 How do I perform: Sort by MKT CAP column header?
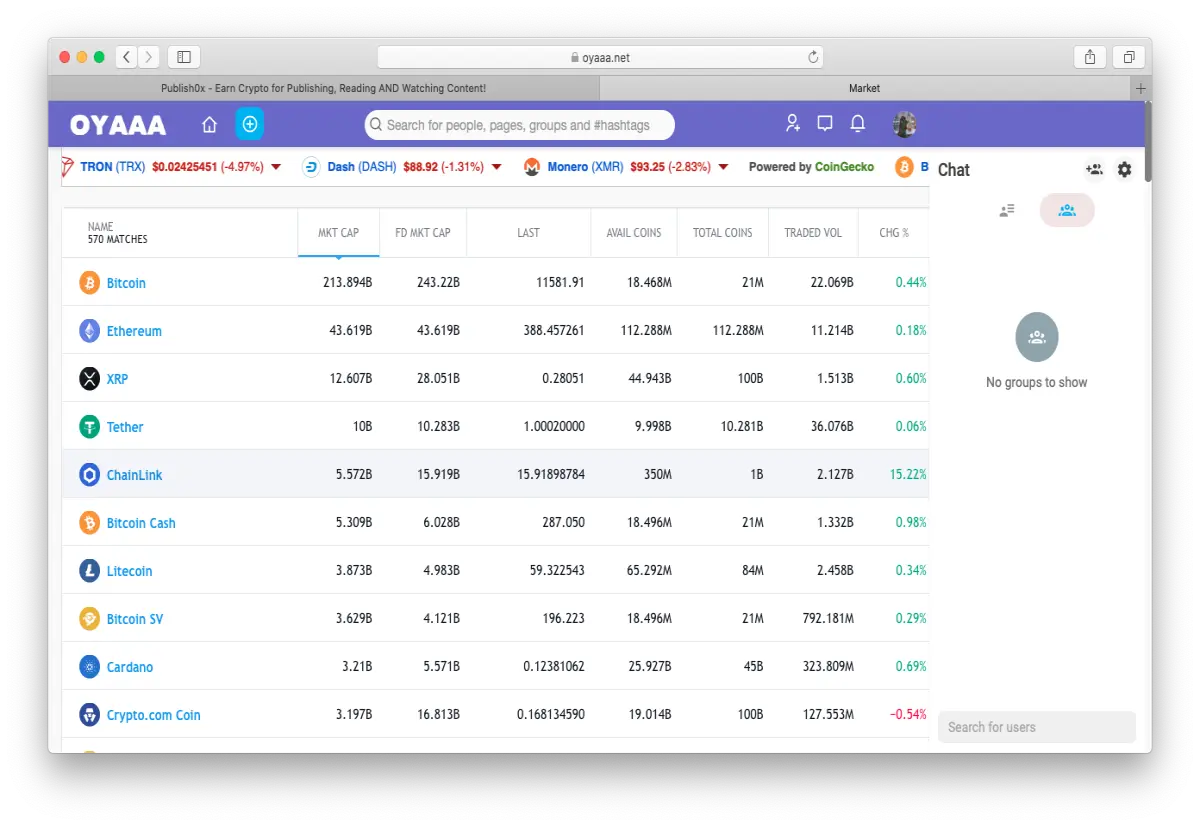coord(338,233)
